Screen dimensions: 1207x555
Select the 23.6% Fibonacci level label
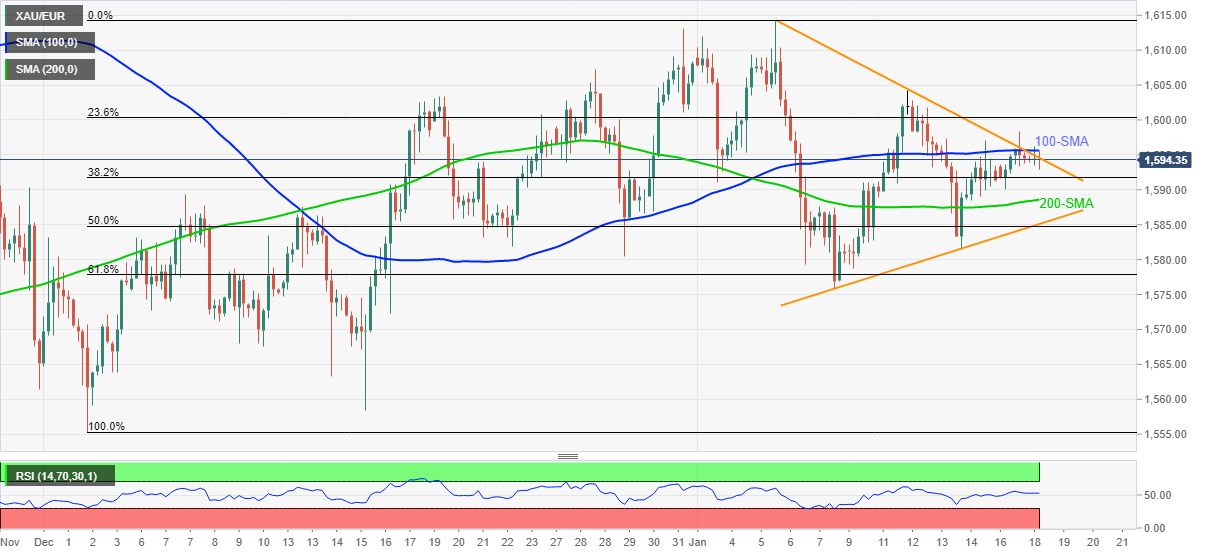(103, 113)
